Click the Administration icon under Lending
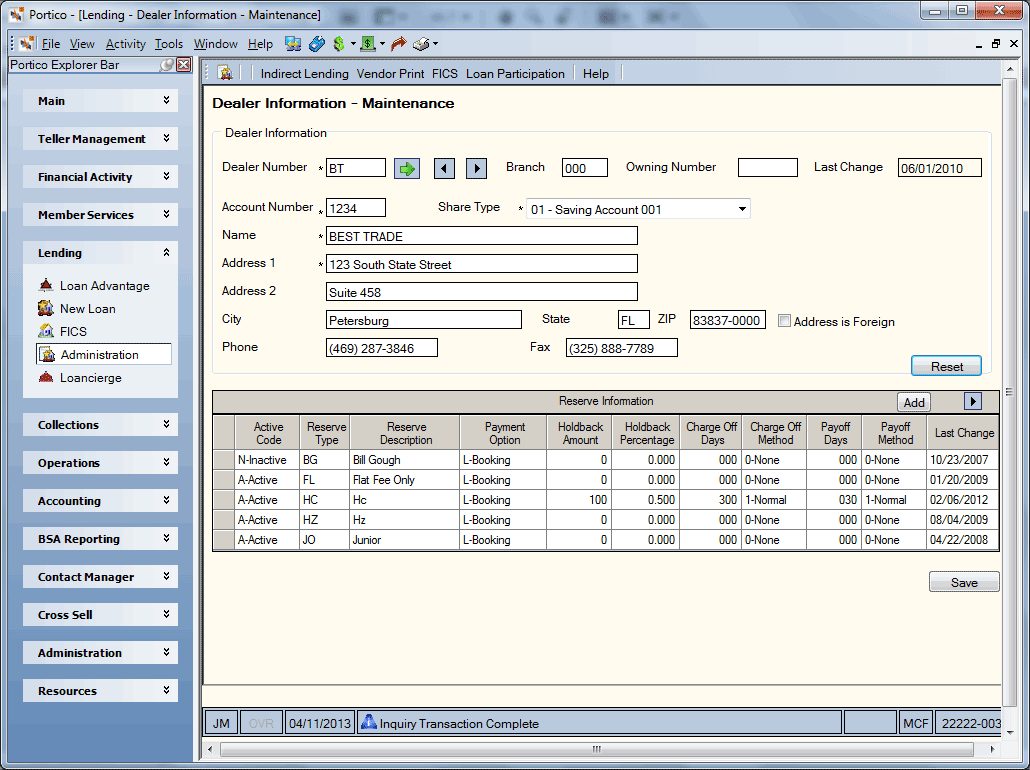This screenshot has height=770, width=1030. click(47, 354)
